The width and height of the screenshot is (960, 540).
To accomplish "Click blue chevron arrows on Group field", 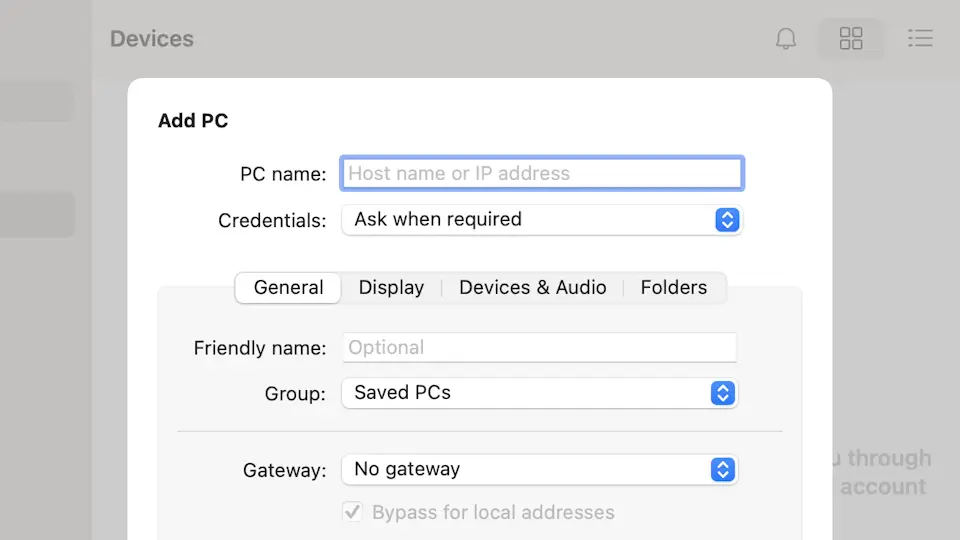I will click(722, 393).
